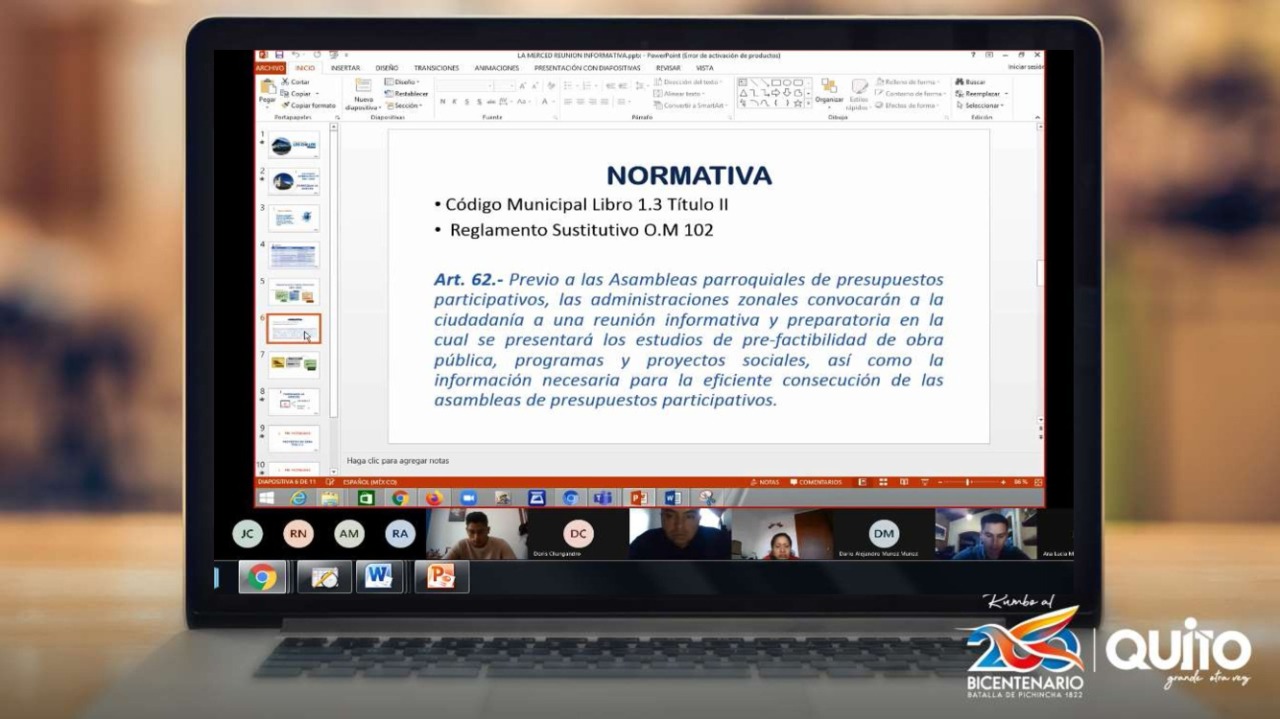Open the Sección dropdown
The image size is (1280, 719).
click(404, 105)
